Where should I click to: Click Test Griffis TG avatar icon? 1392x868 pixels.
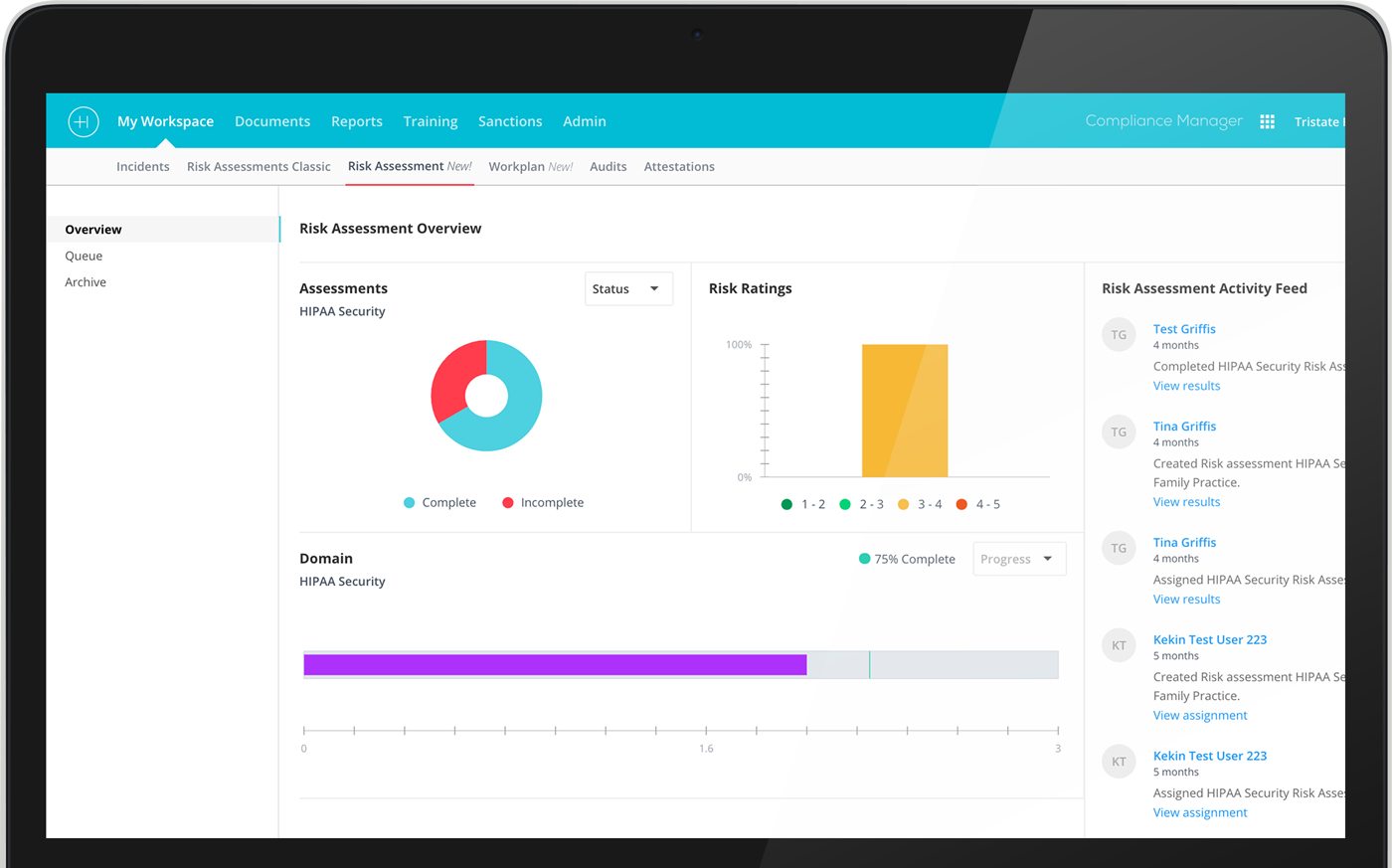point(1119,335)
